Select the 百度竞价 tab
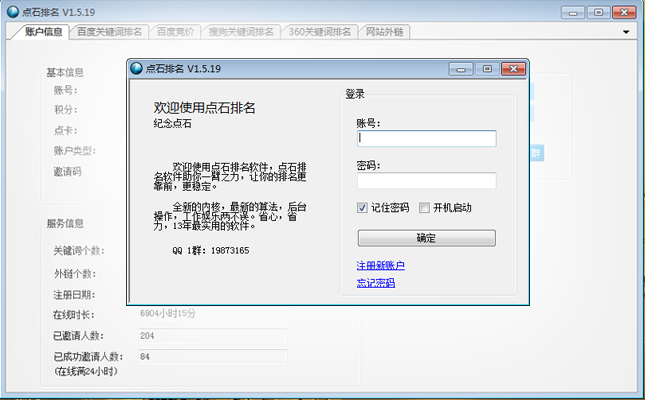This screenshot has height=400, width=645. tap(175, 32)
